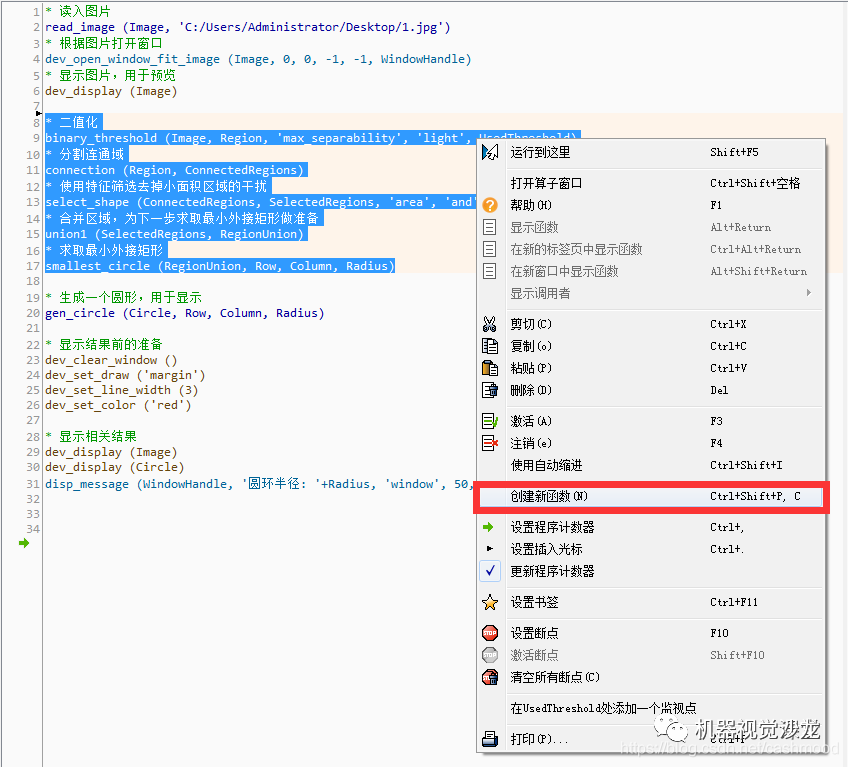
Task: Choose 打印(P)... menu entry
Action: (651, 738)
